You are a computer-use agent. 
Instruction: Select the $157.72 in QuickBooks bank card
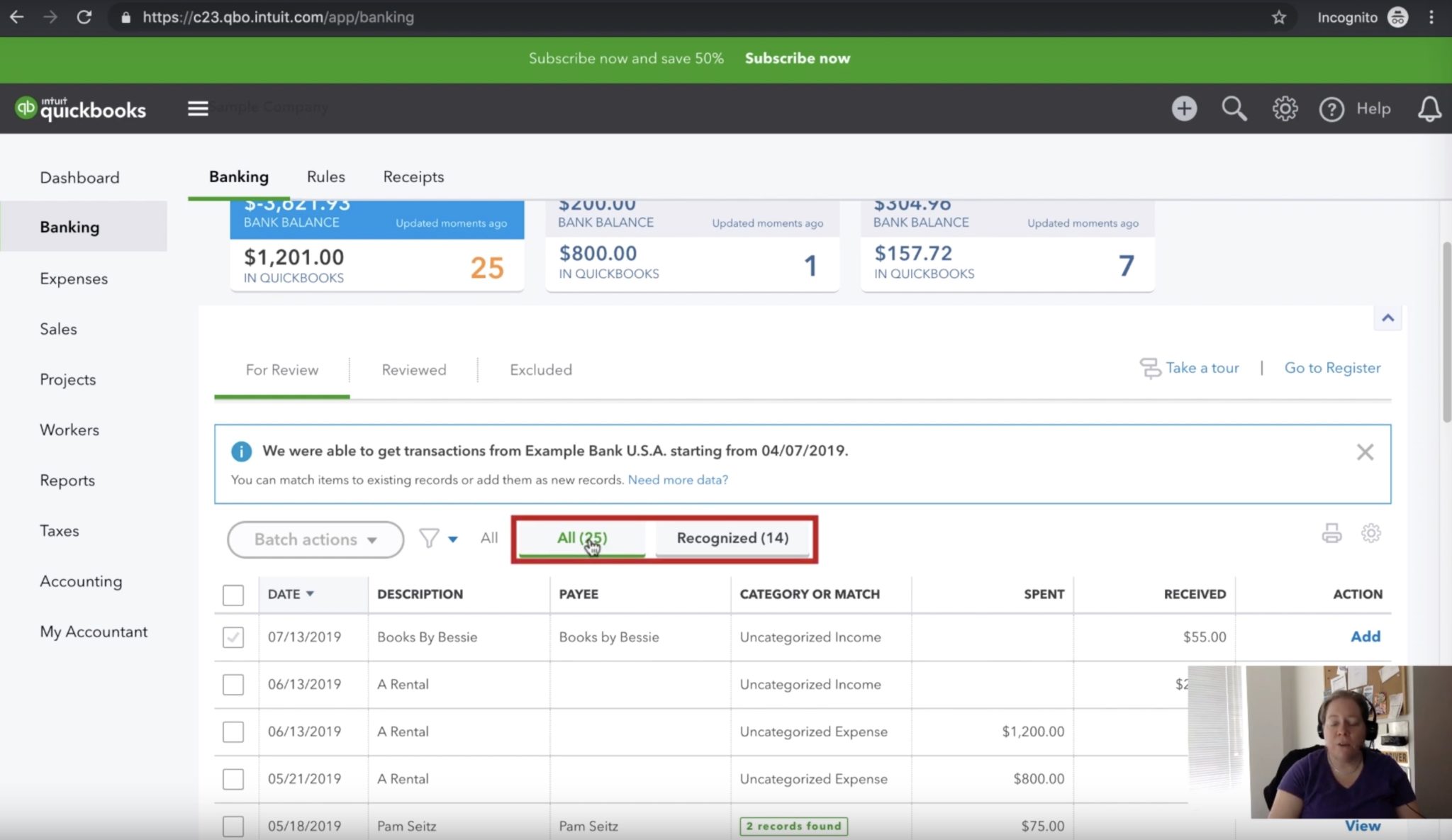1007,245
